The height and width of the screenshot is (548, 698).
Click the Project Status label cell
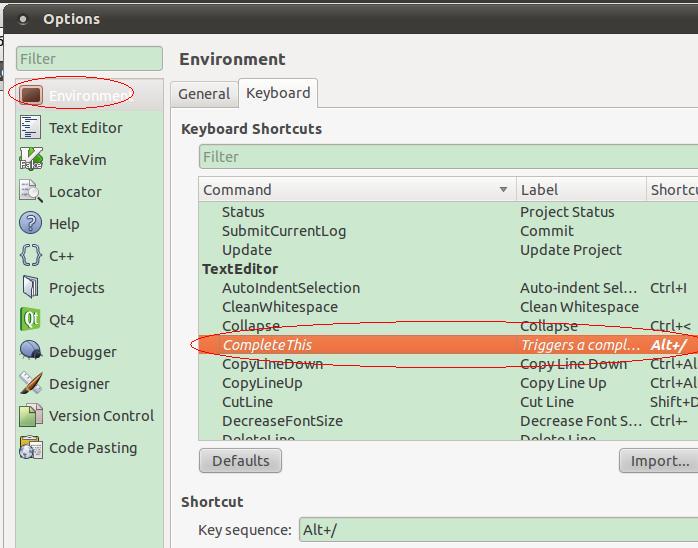click(x=567, y=212)
